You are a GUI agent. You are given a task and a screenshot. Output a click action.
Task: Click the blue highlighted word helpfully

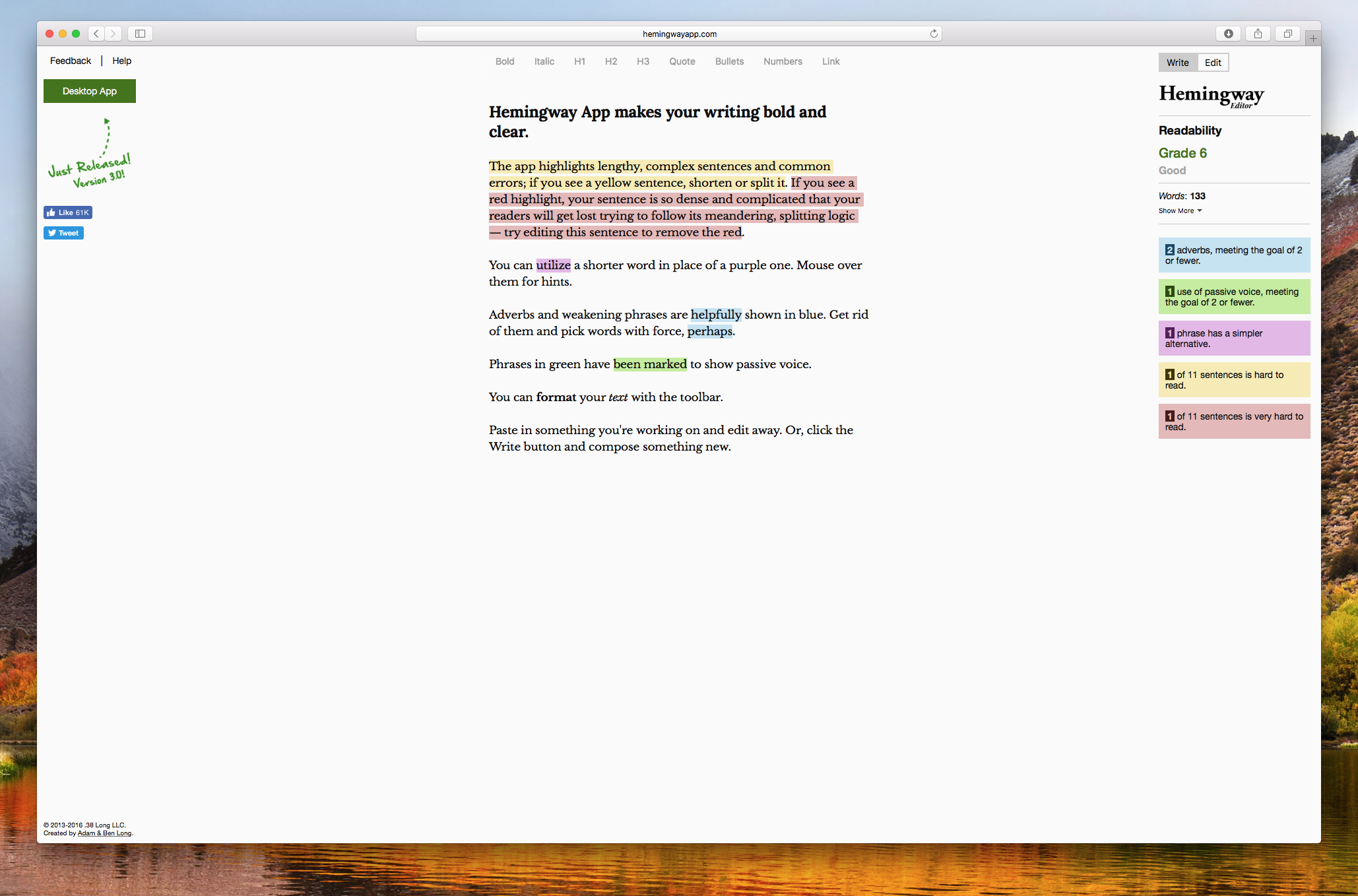(716, 315)
